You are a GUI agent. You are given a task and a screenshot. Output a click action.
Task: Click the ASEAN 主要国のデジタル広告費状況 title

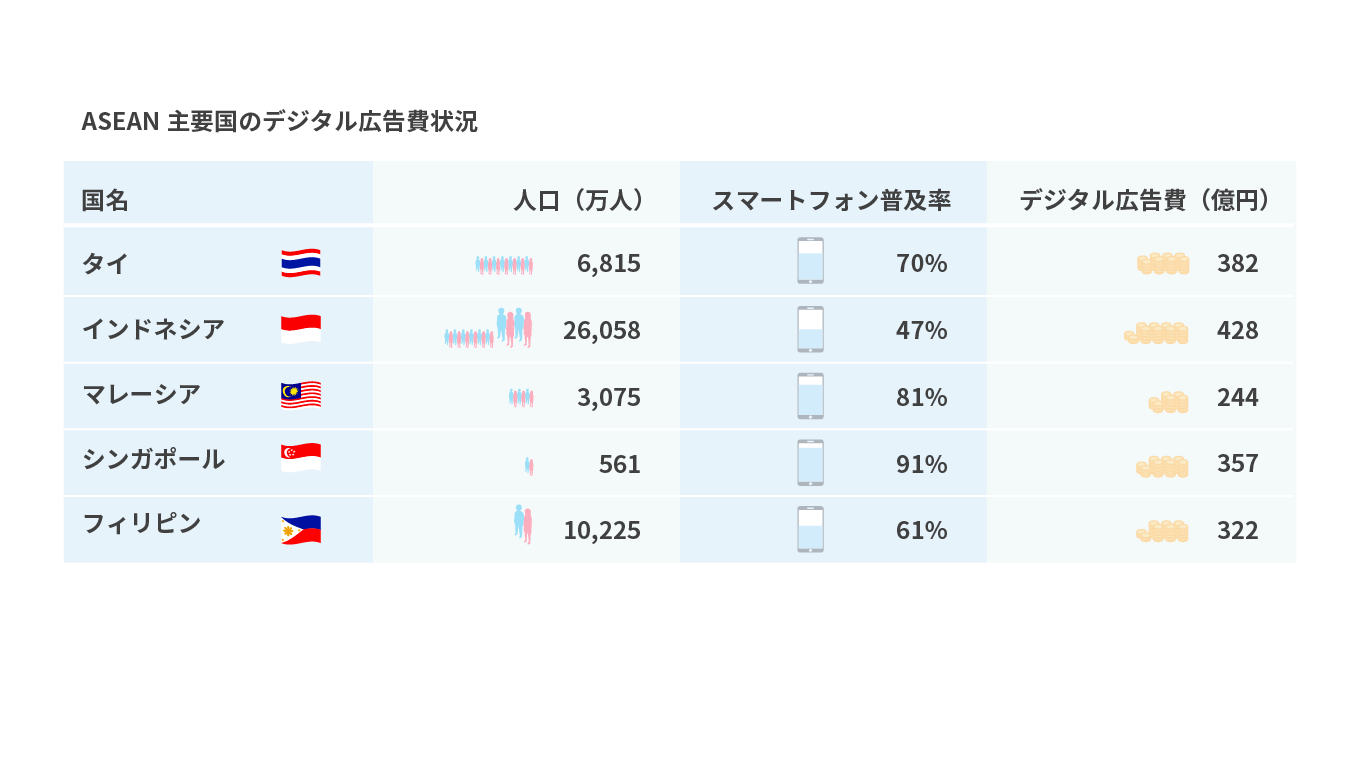pyautogui.click(x=279, y=121)
